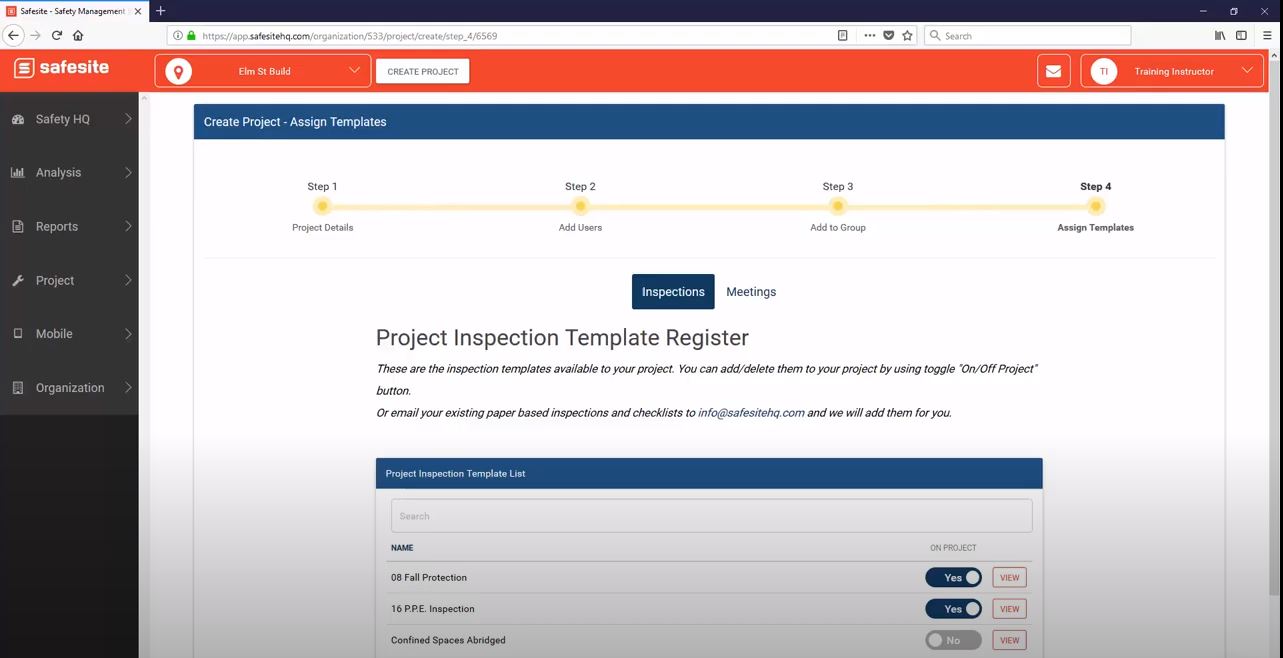
Task: Click the green padlock site security icon
Action: tap(192, 35)
